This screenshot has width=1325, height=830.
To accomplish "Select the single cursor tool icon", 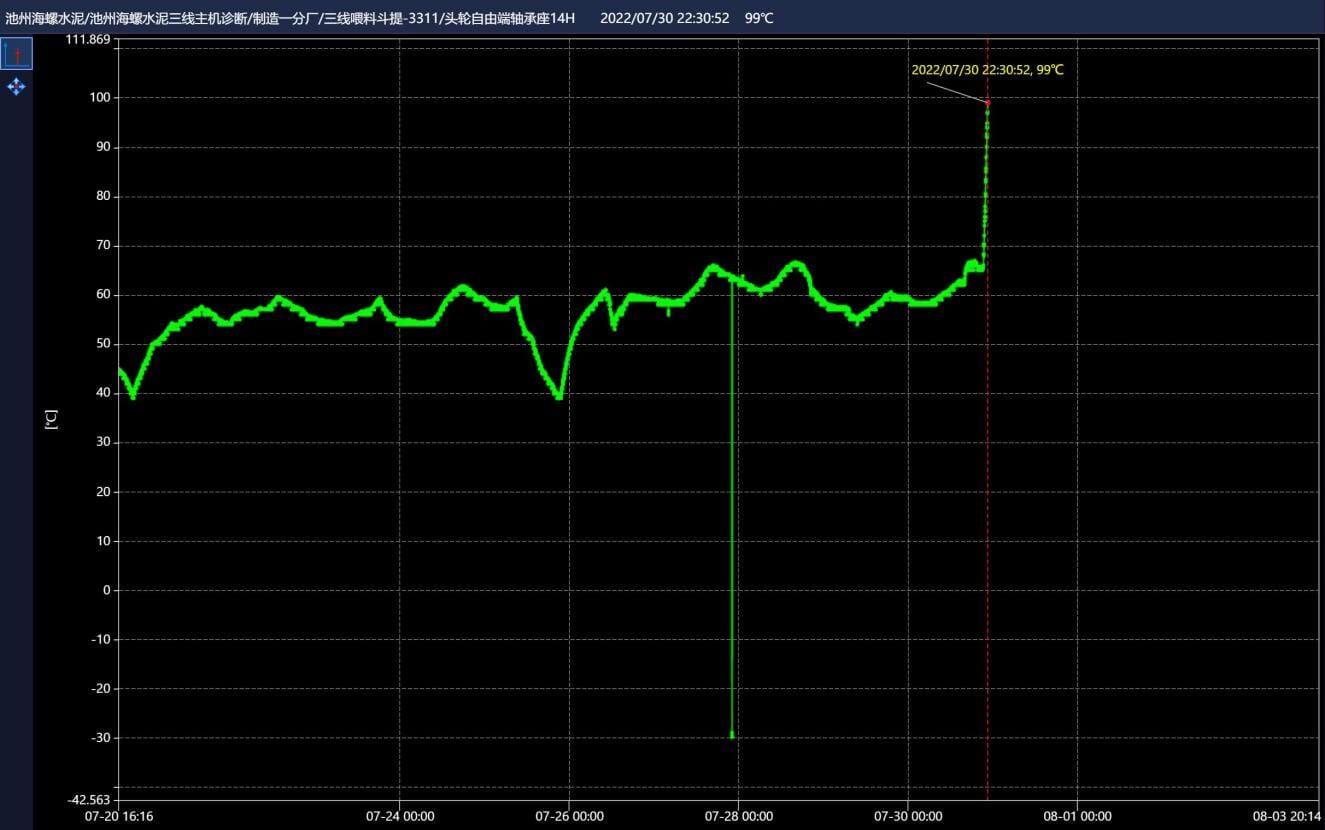I will pyautogui.click(x=16, y=53).
